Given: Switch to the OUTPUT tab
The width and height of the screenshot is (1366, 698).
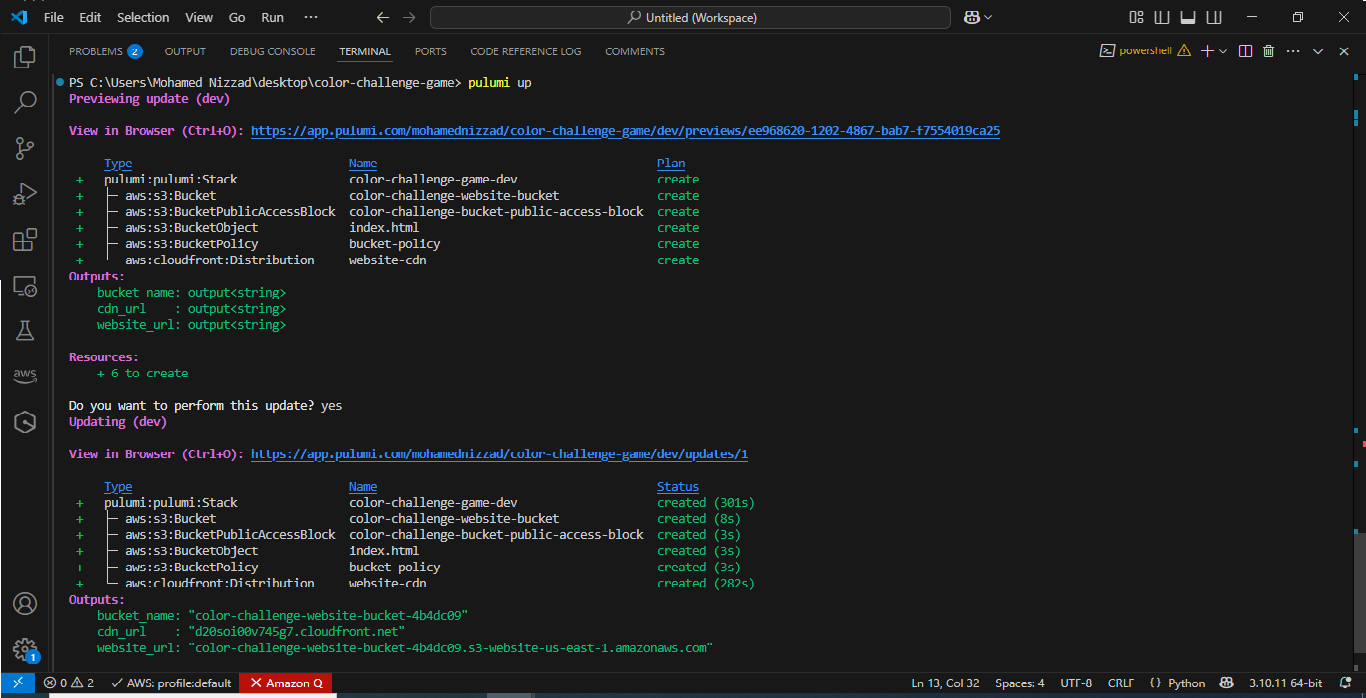Looking at the screenshot, I should 185,51.
